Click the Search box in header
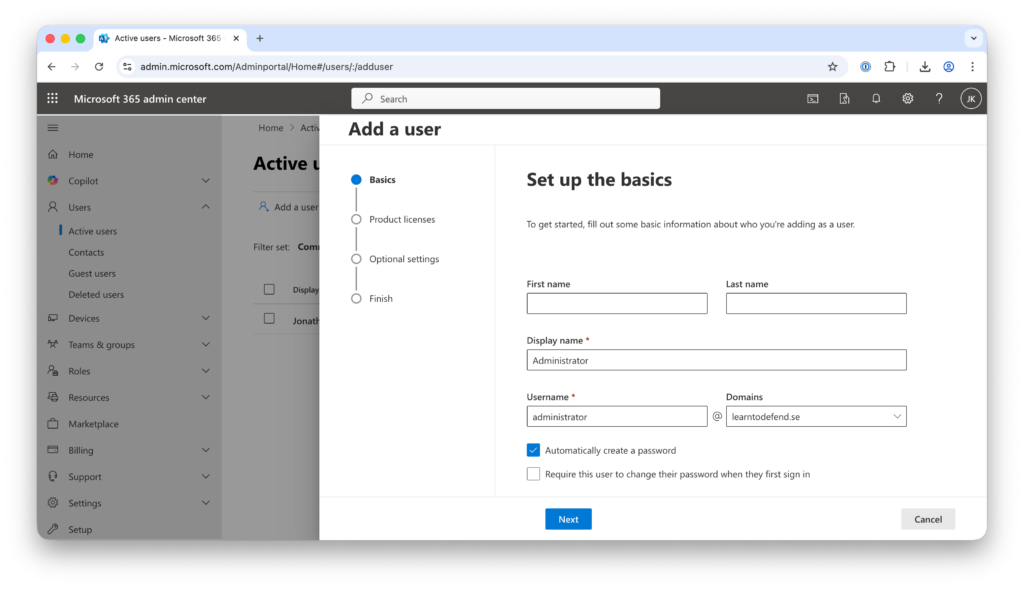 pos(506,99)
